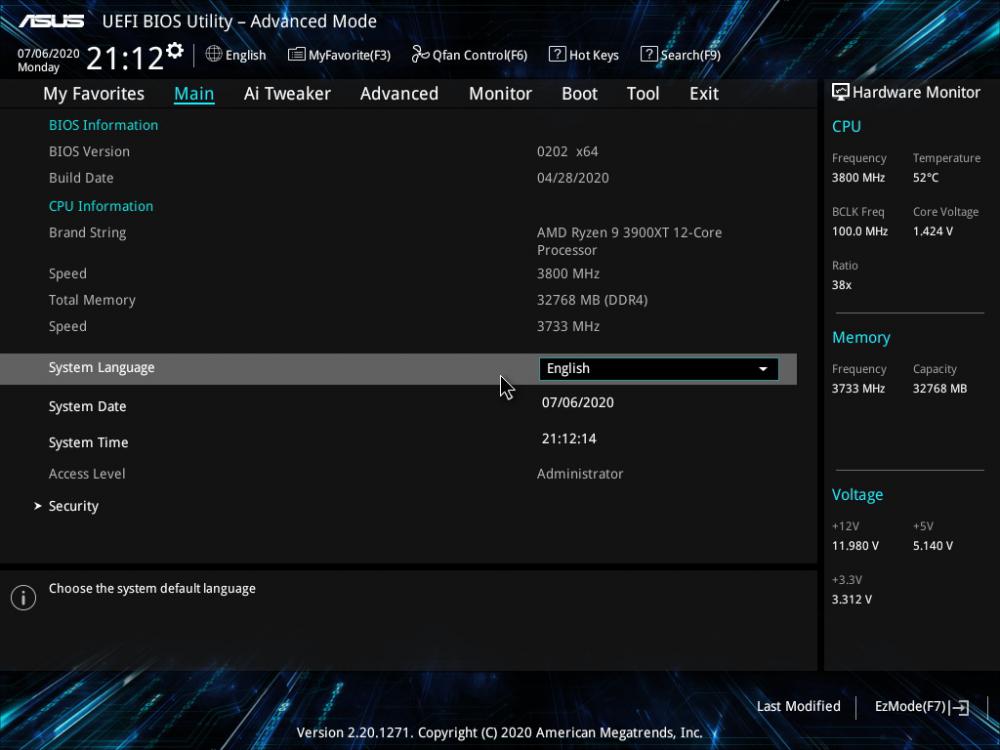Click the Hardware Monitor icon

point(841,92)
